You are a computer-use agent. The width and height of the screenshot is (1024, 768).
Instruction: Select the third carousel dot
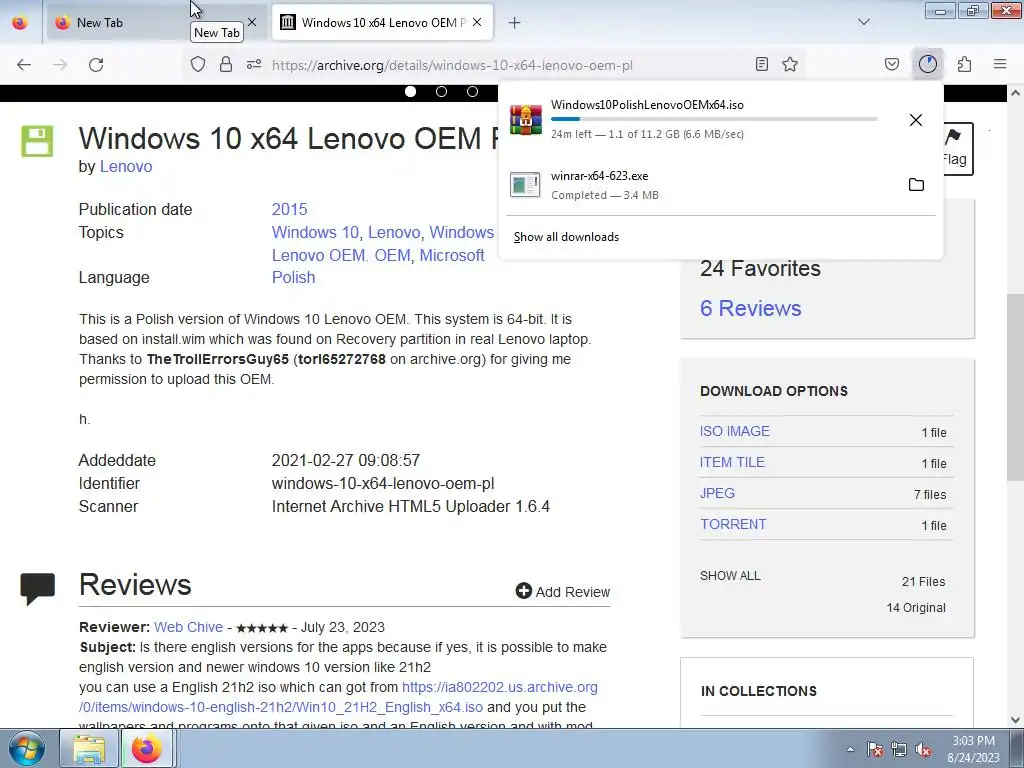click(x=472, y=91)
